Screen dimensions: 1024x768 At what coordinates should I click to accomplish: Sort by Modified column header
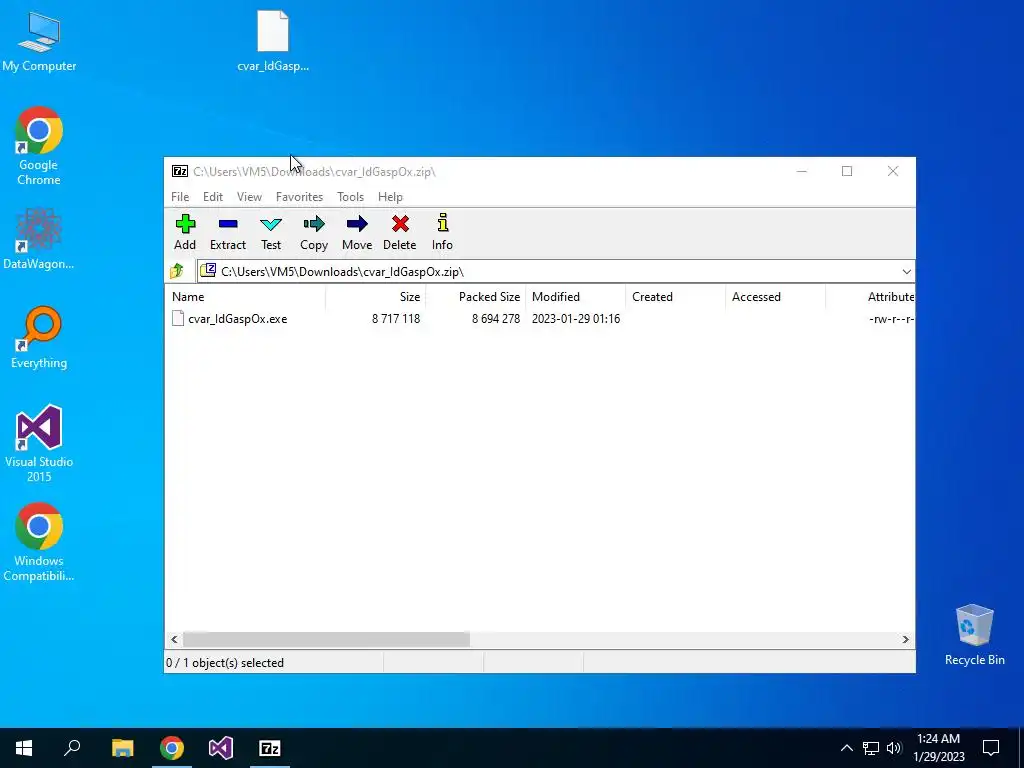[x=576, y=296]
